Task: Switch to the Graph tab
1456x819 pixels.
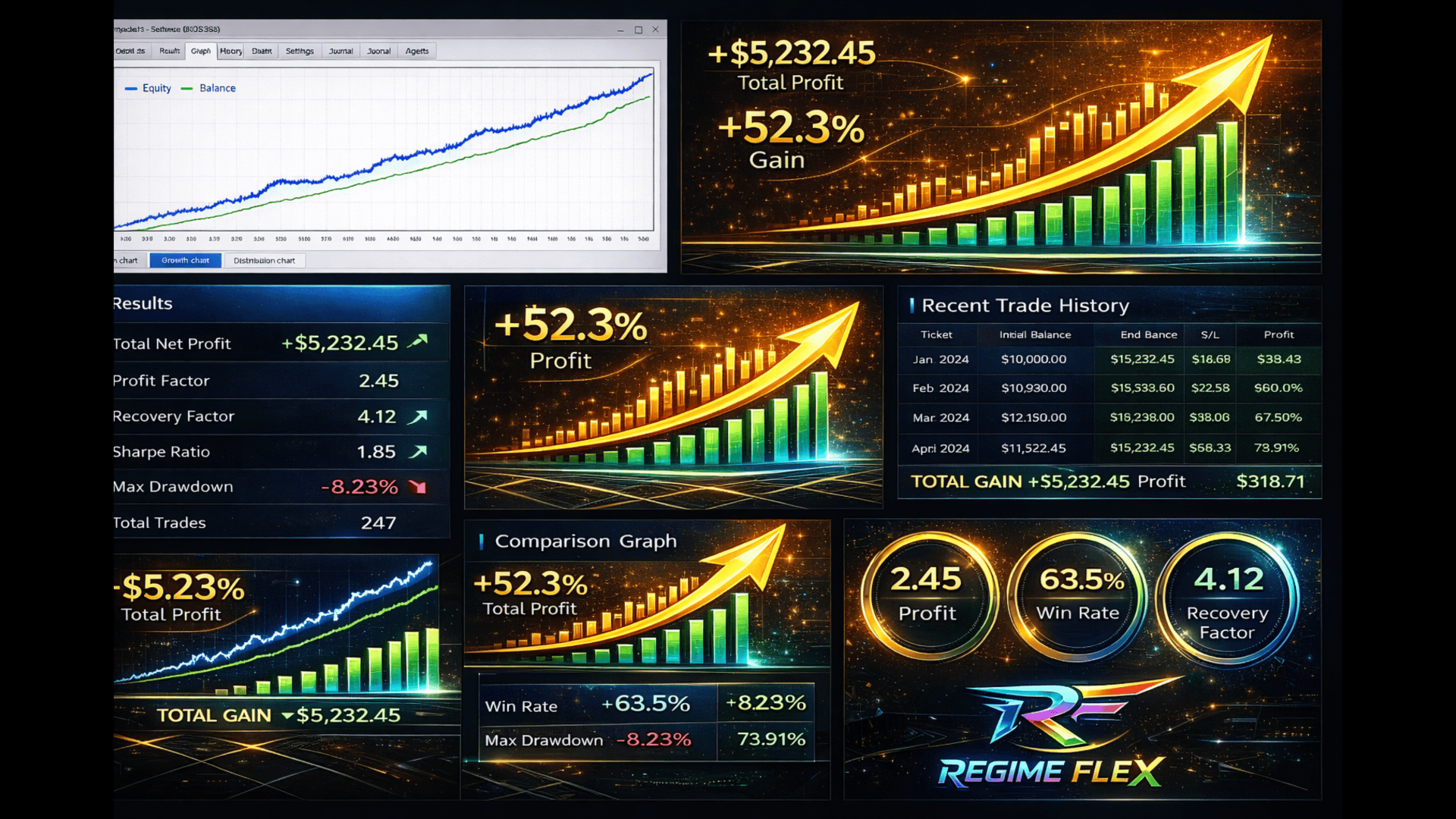Action: click(x=201, y=51)
